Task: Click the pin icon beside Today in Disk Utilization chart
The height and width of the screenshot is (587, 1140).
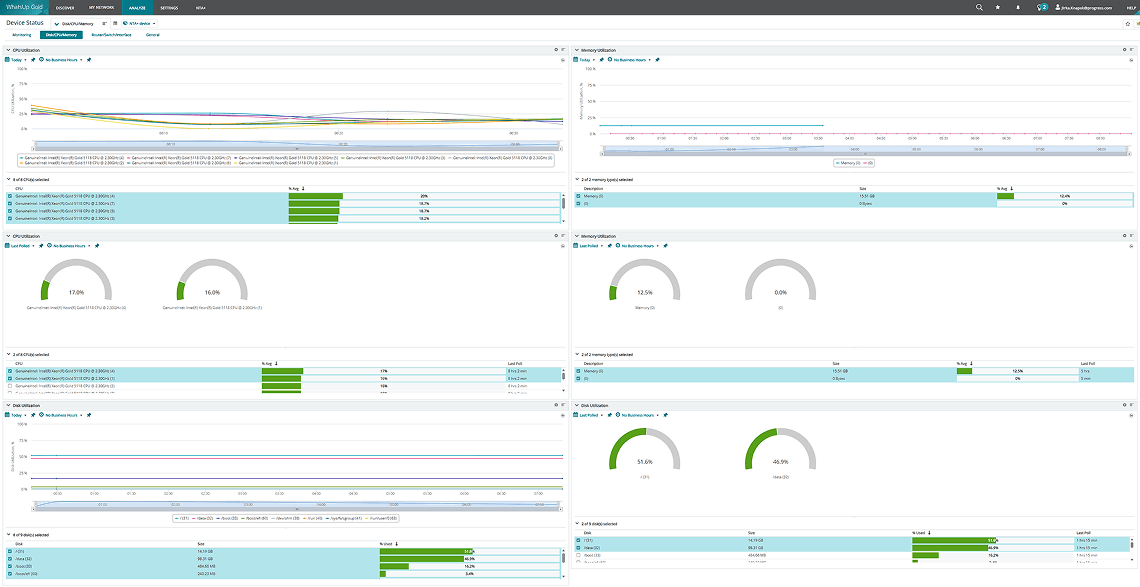Action: point(33,414)
